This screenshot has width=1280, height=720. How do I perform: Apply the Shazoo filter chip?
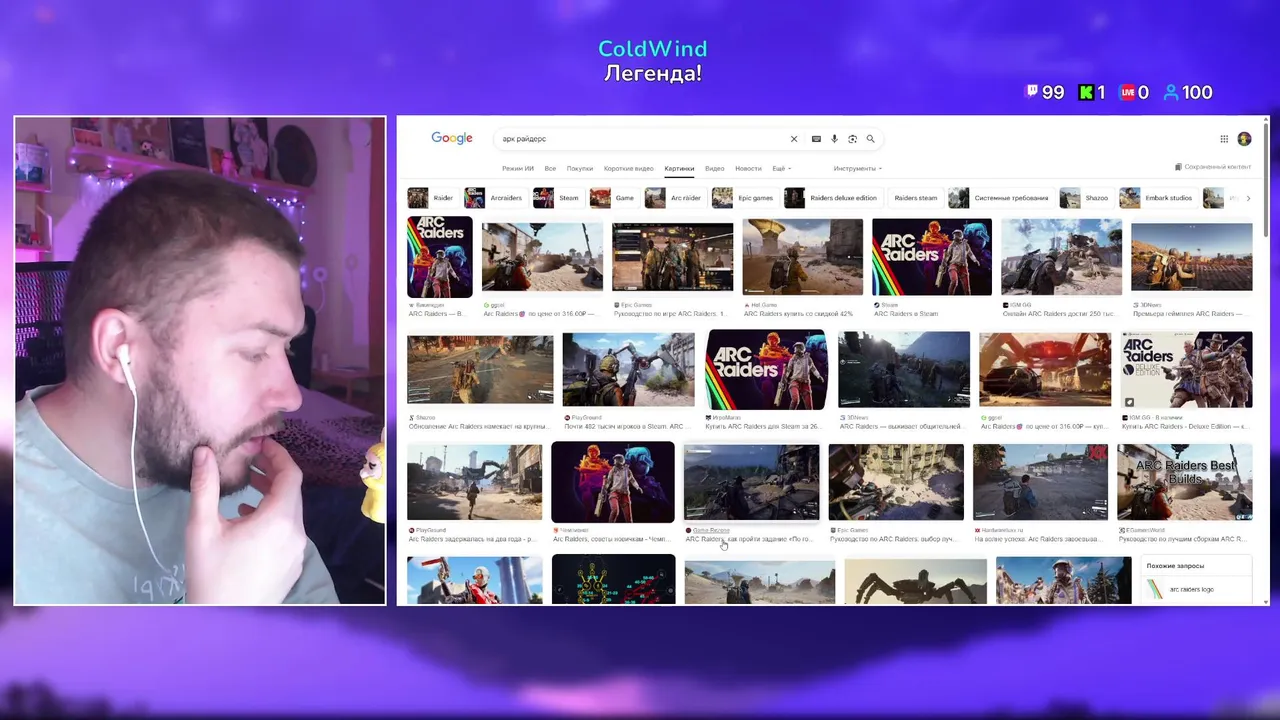pos(1085,198)
